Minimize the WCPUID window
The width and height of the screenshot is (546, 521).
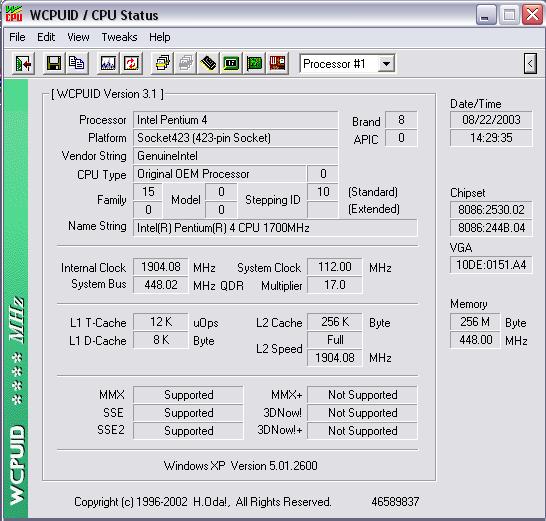pyautogui.click(x=486, y=15)
